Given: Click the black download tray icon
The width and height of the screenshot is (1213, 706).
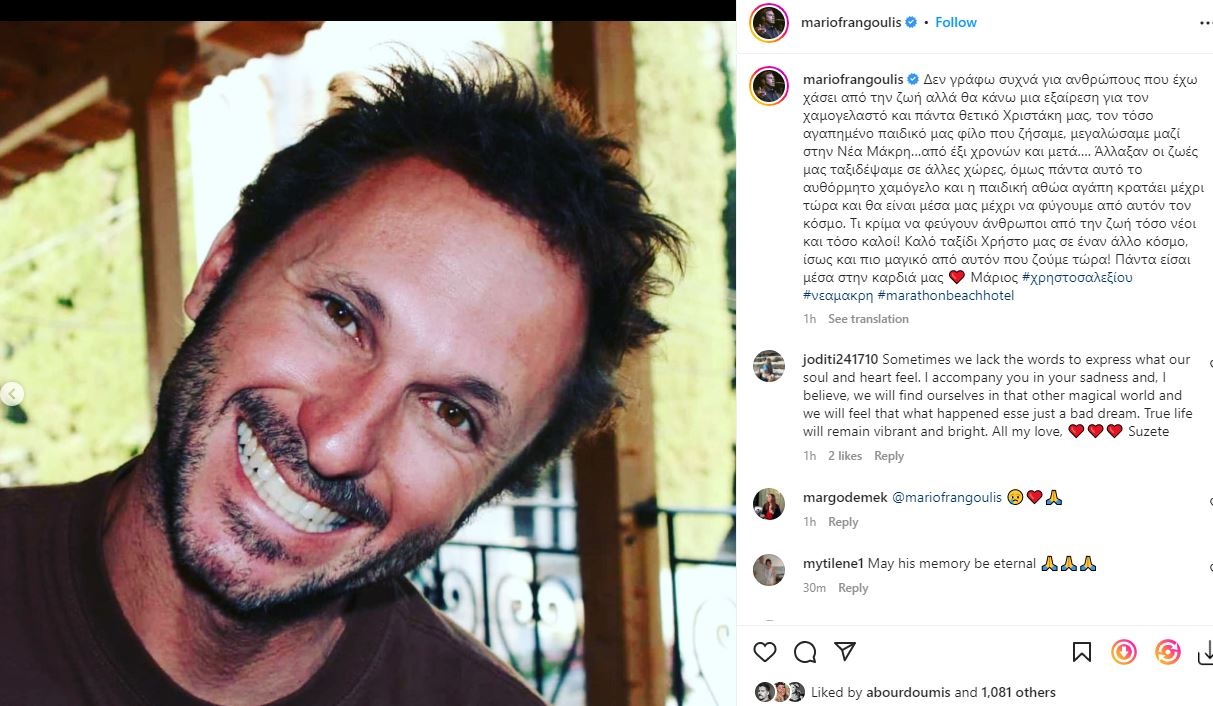Looking at the screenshot, I should (x=1204, y=652).
